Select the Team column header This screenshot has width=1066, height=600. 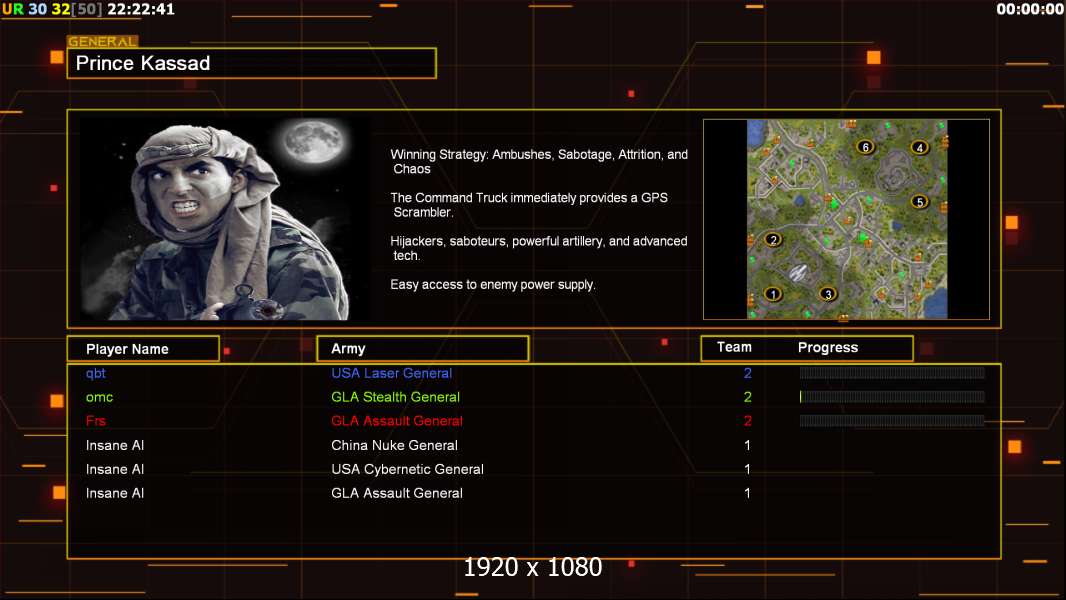coord(734,347)
